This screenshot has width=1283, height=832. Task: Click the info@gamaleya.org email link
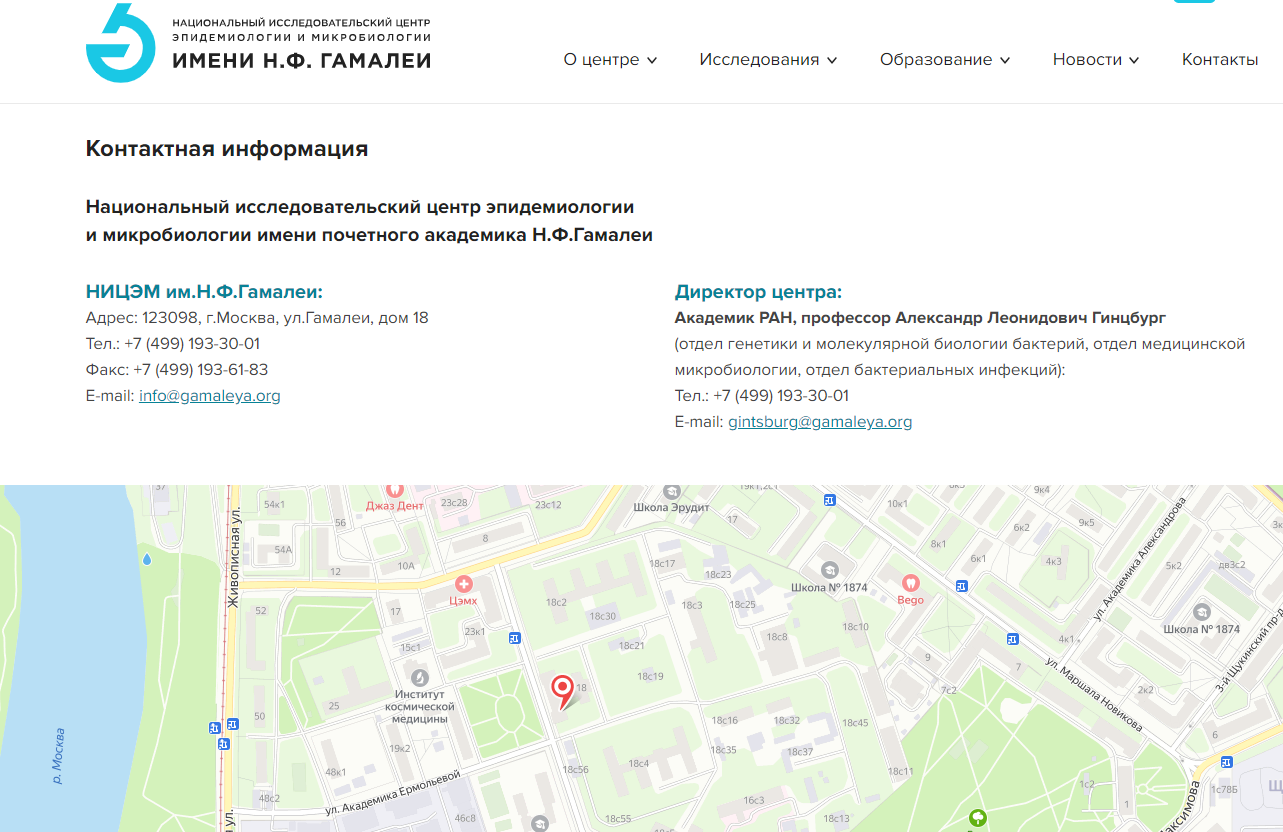click(x=210, y=396)
